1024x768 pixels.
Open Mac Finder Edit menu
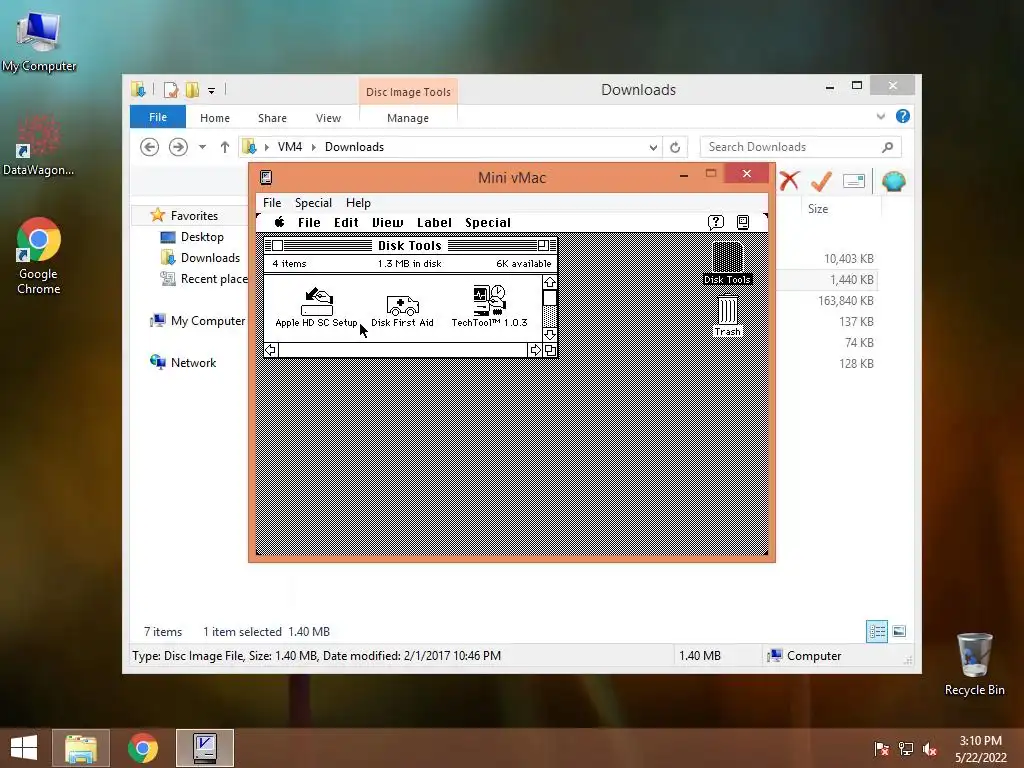tap(346, 222)
